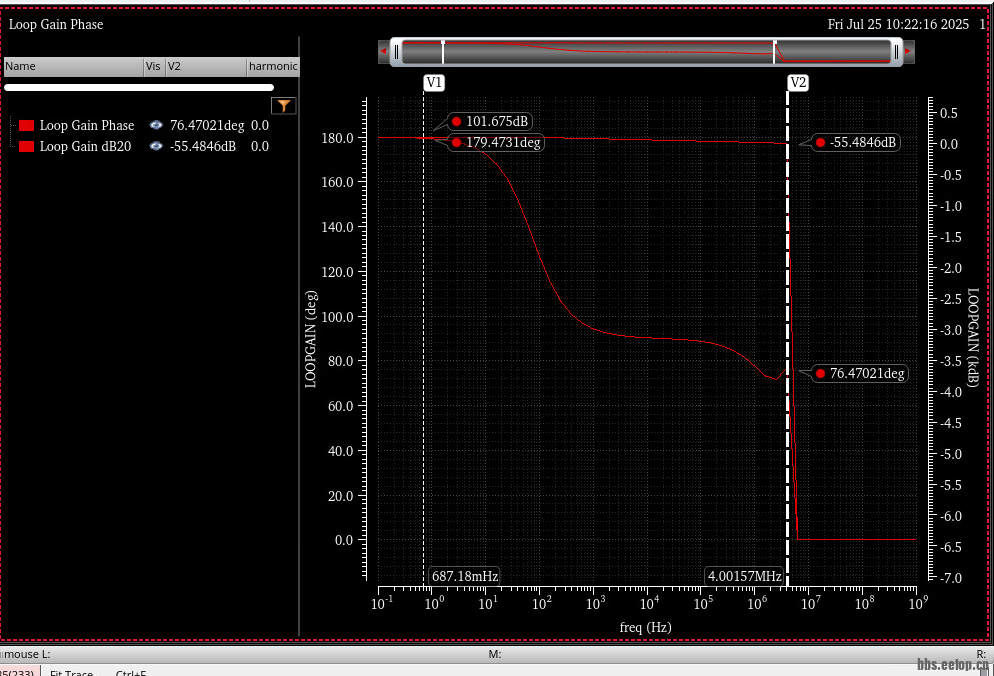This screenshot has height=676, width=994.
Task: Click the 101.675dB marker readout
Action: click(x=490, y=121)
